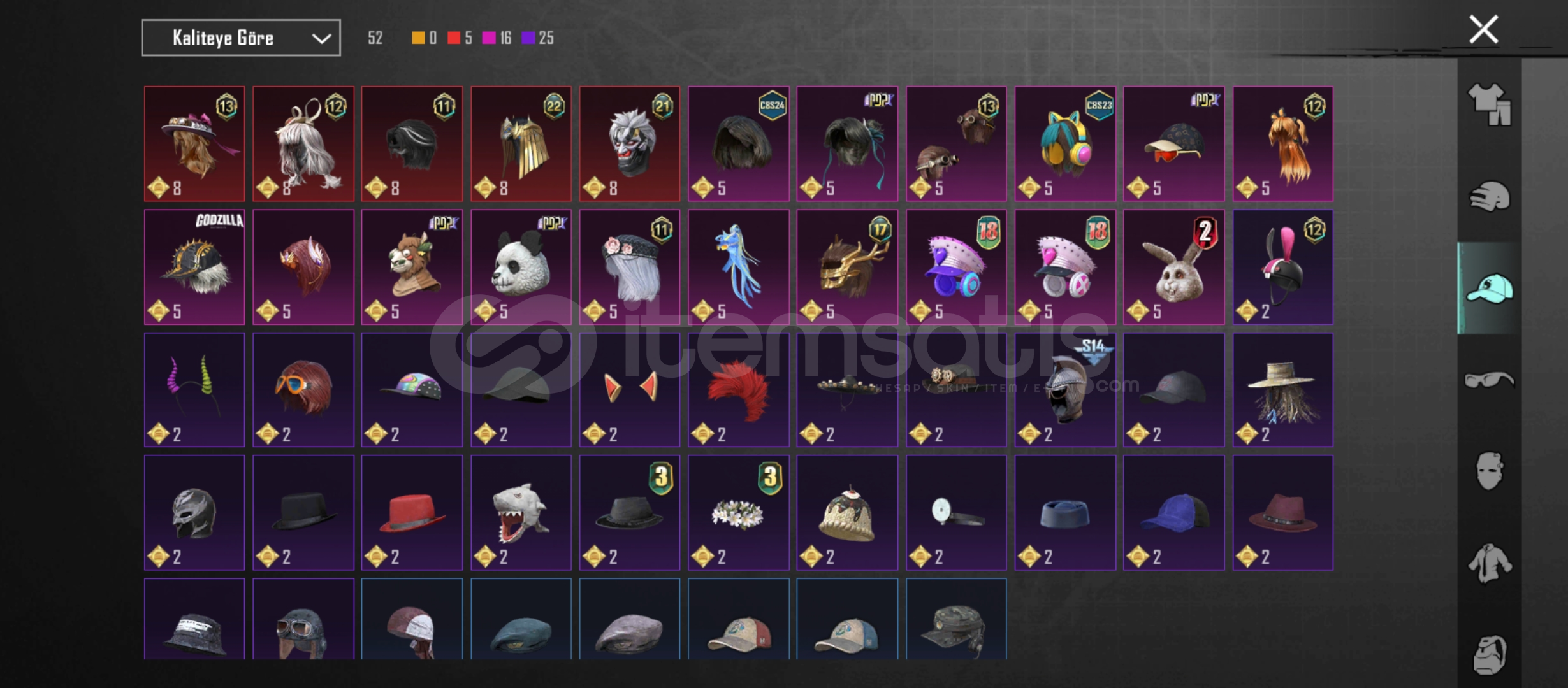The height and width of the screenshot is (688, 1568).
Task: Select the cap headwear category icon
Action: pos(1489,288)
